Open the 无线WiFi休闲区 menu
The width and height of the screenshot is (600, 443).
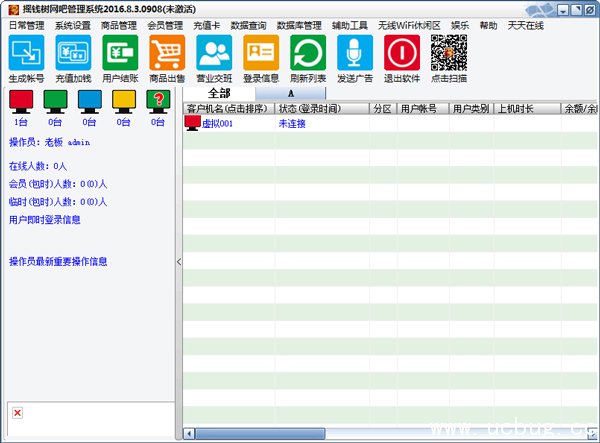coord(409,26)
